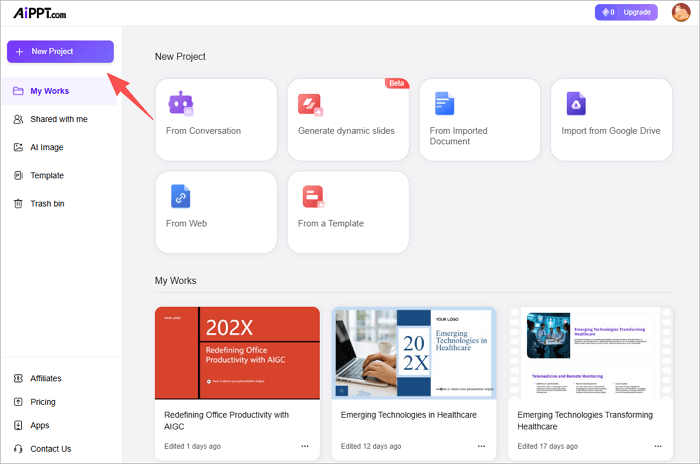The height and width of the screenshot is (464, 700).
Task: Select the Import from Google Drive label
Action: (611, 131)
